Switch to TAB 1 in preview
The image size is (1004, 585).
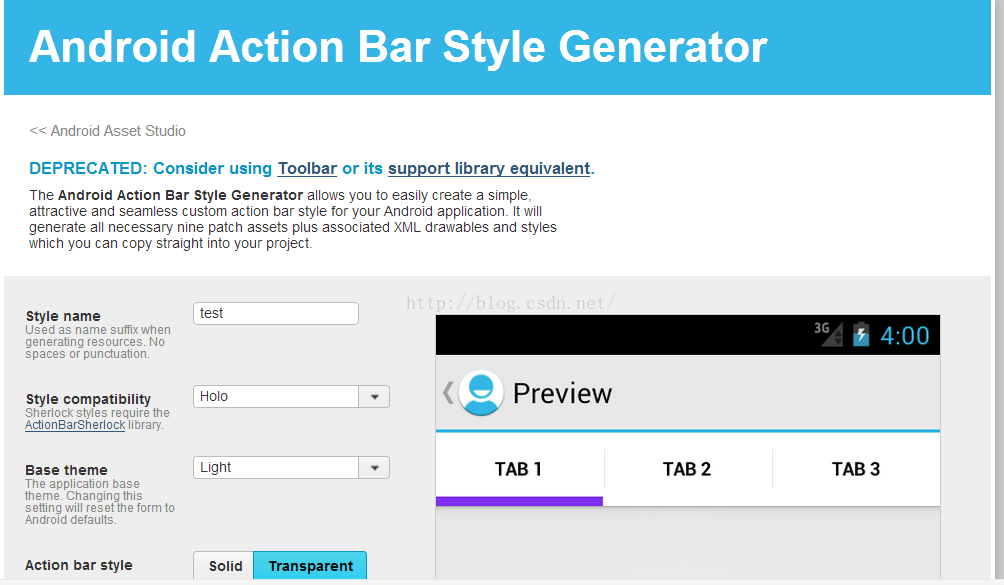[518, 469]
